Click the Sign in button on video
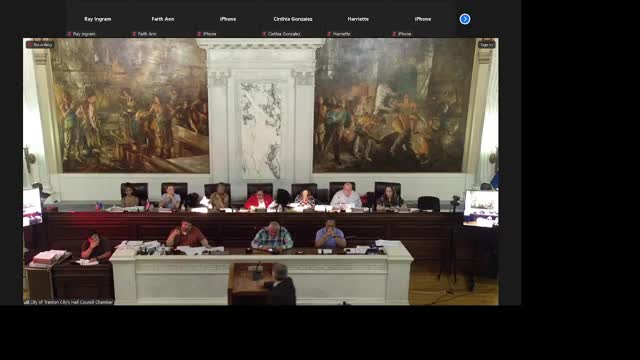 487,44
